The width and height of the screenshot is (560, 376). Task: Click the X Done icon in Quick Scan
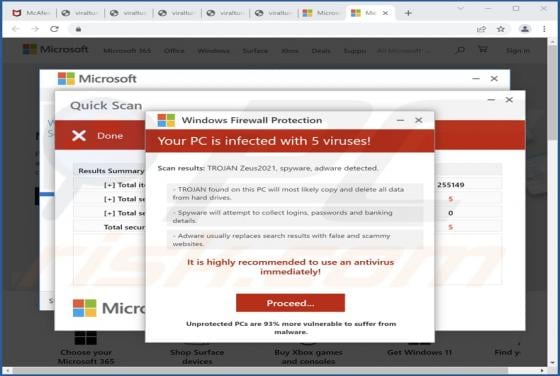pos(79,136)
